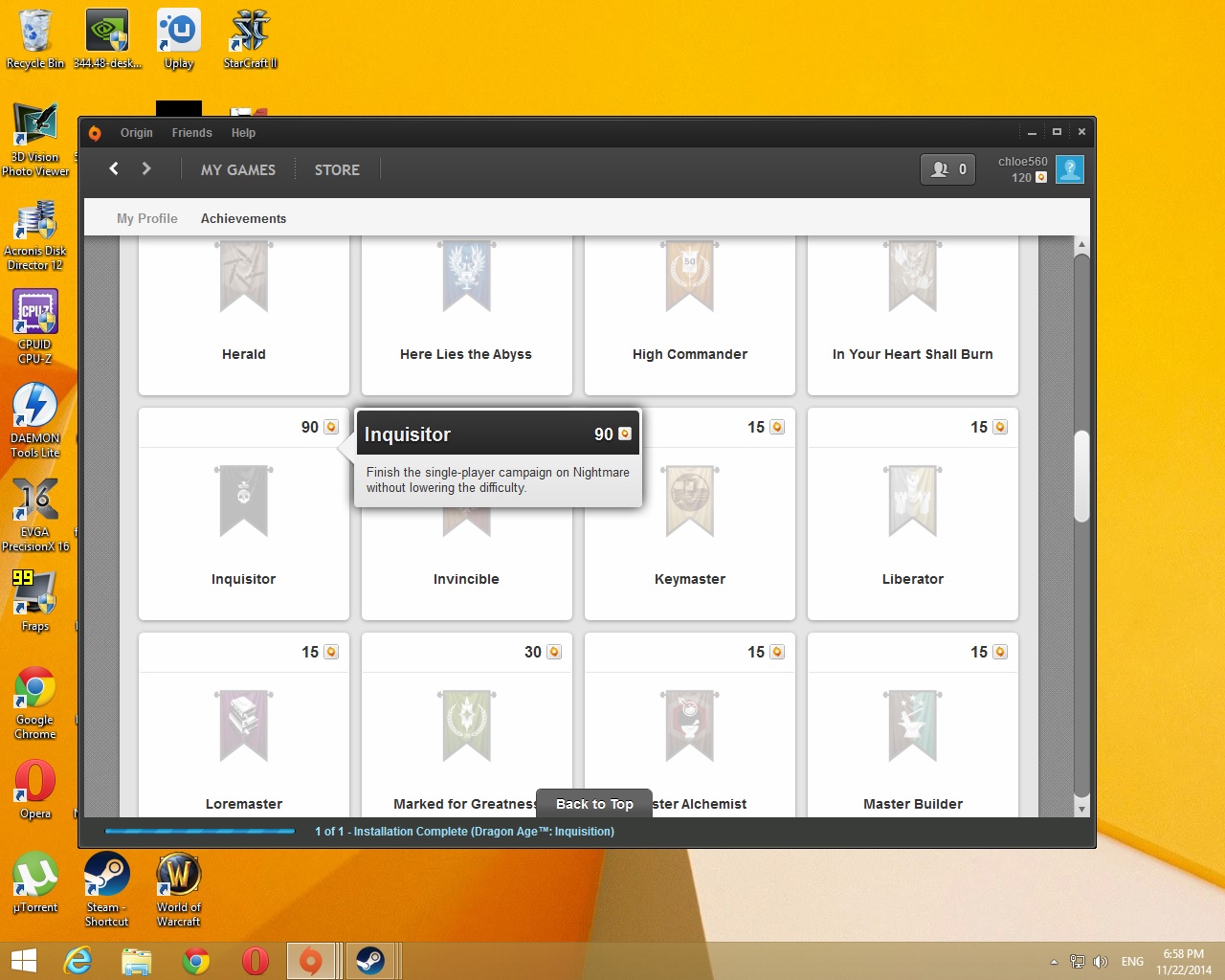
Task: Open the friends list counter button
Action: click(947, 169)
